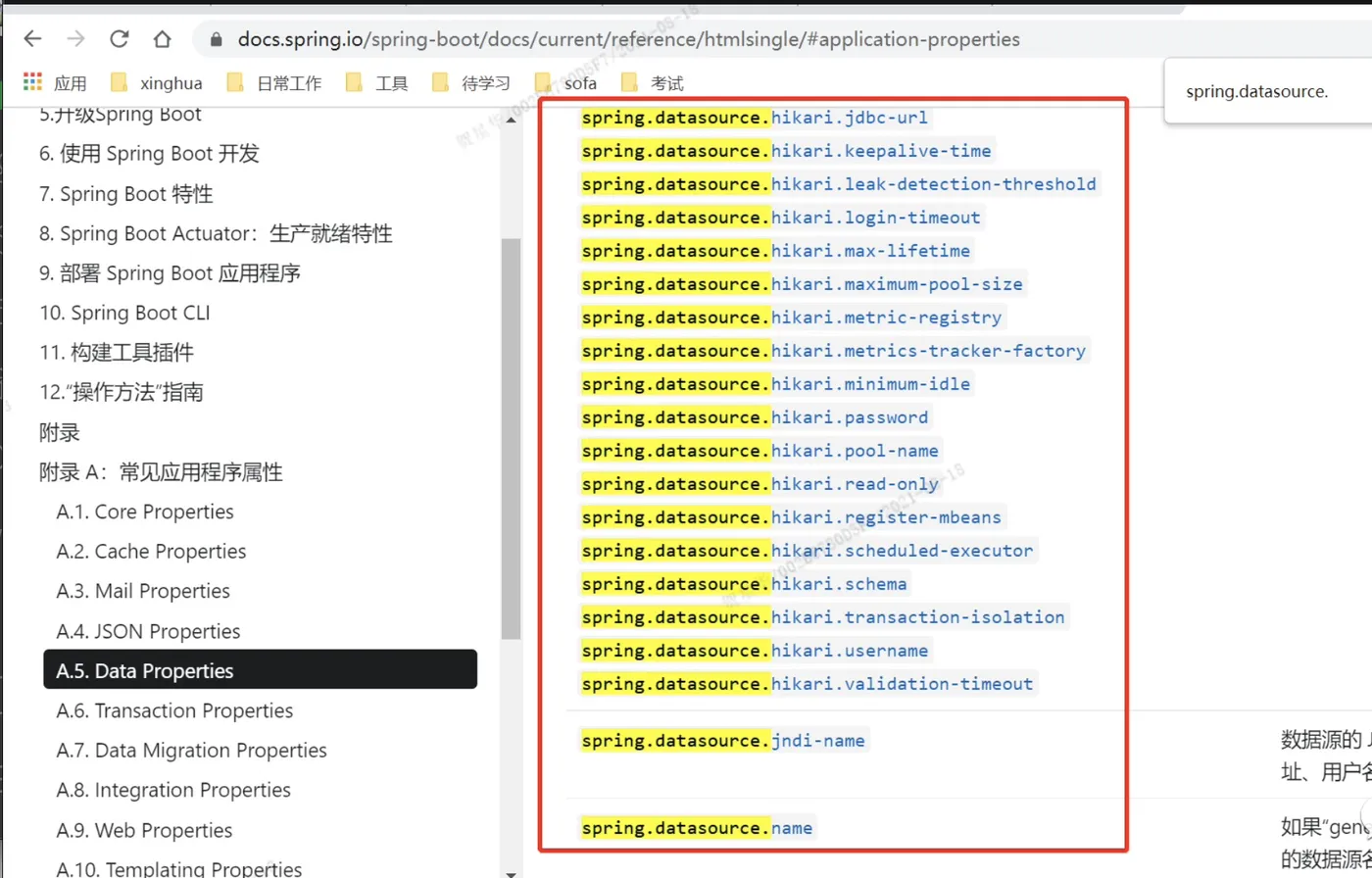Click the browser back arrow
This screenshot has width=1372, height=878.
click(x=32, y=39)
